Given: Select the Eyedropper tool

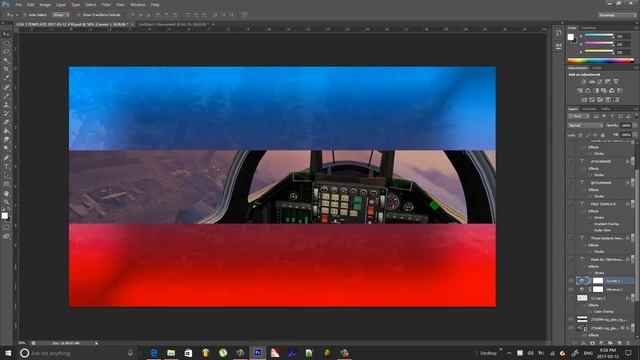Looking at the screenshot, I should pyautogui.click(x=6, y=78).
